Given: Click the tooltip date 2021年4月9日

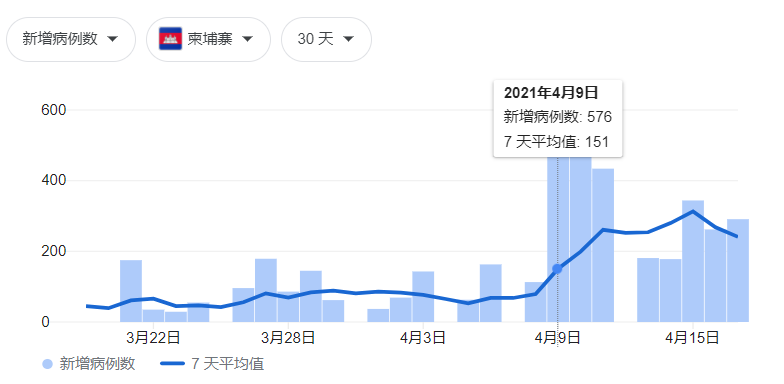Looking at the screenshot, I should tap(551, 93).
